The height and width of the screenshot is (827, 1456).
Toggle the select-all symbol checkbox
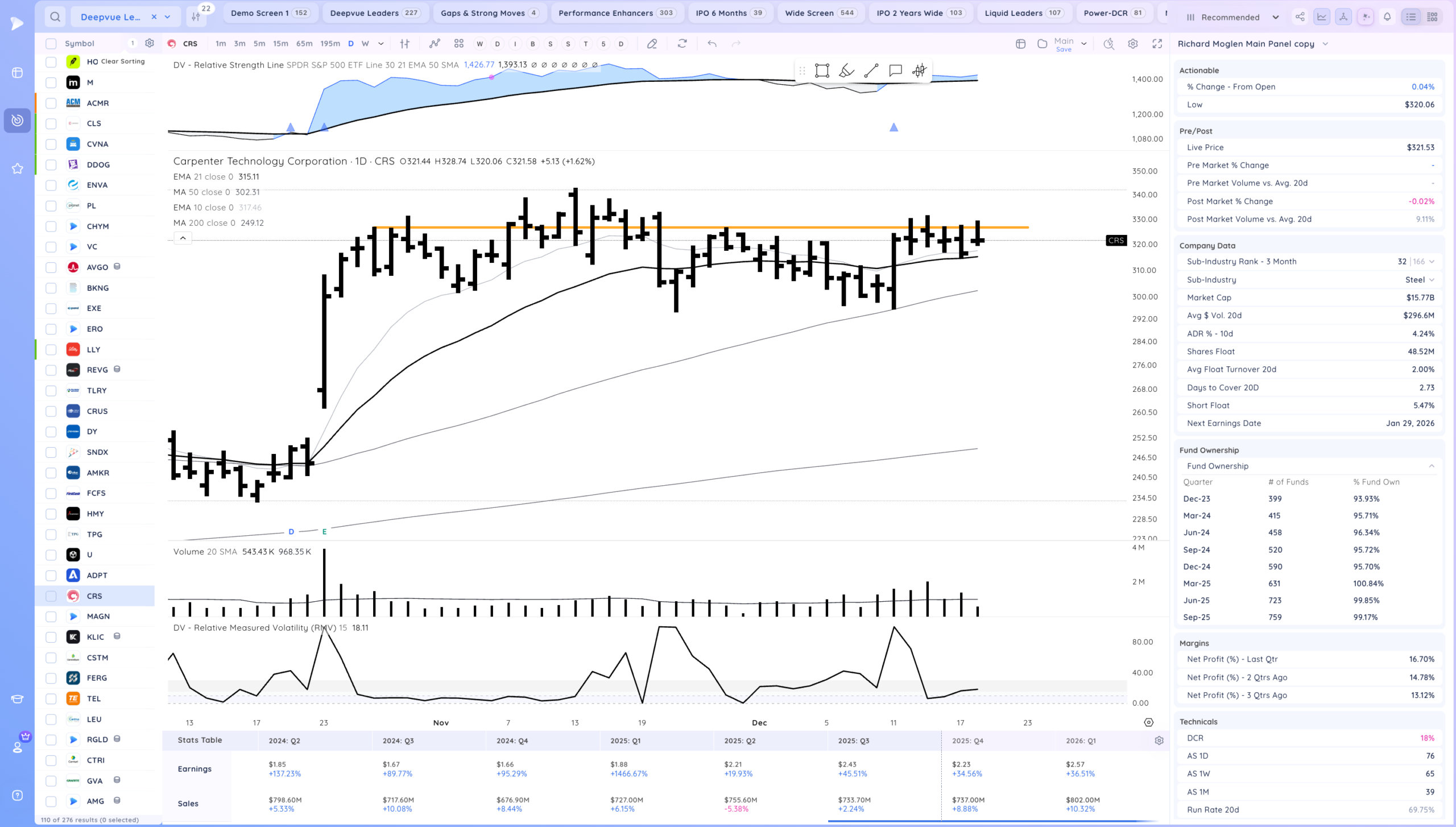pos(51,43)
